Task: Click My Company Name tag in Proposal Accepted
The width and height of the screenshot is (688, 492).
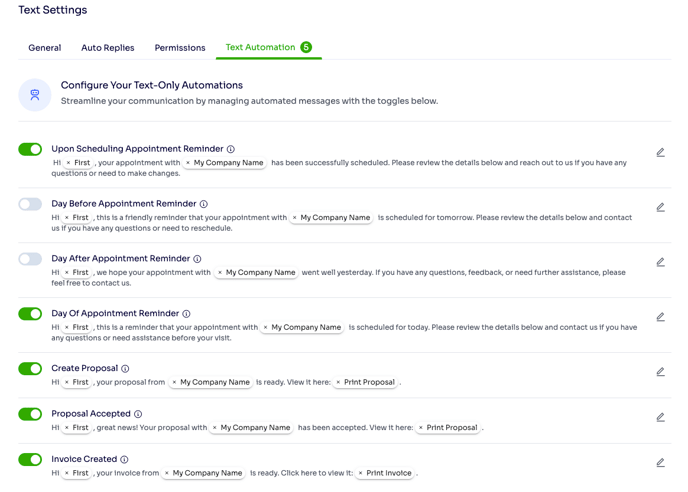Action: pyautogui.click(x=255, y=428)
